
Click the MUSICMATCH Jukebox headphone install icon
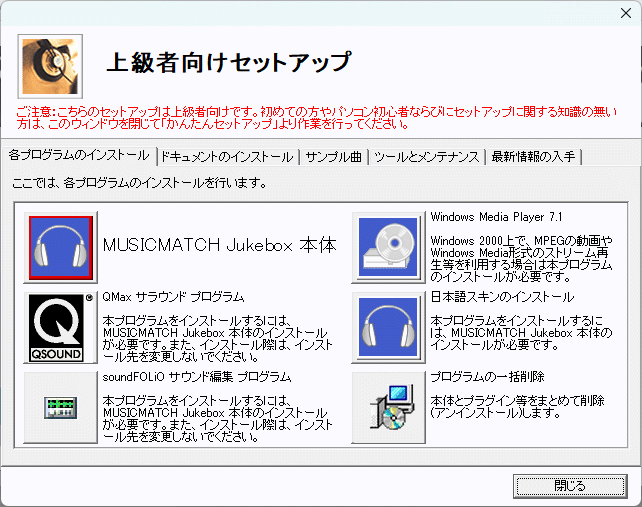(x=61, y=247)
